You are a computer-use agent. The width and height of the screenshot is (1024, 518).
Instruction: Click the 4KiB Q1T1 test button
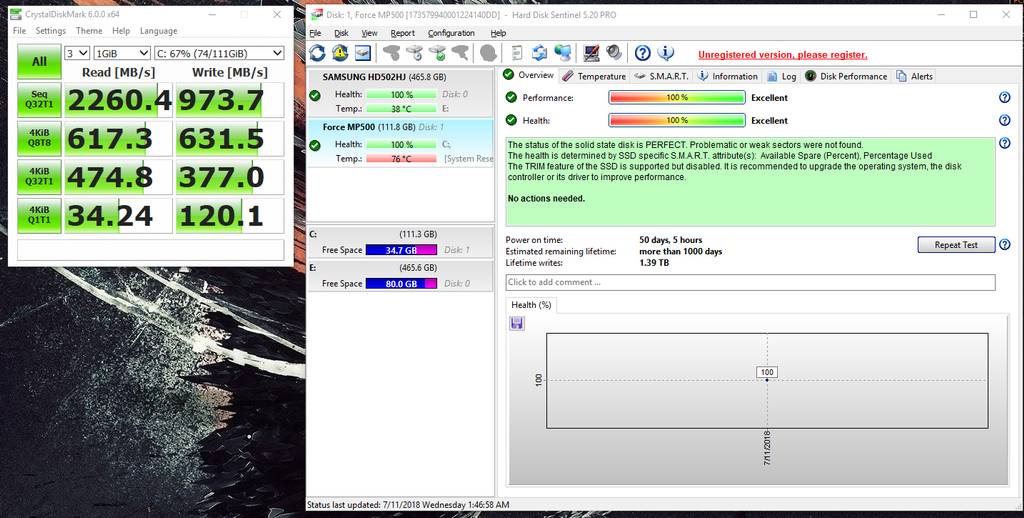point(39,216)
